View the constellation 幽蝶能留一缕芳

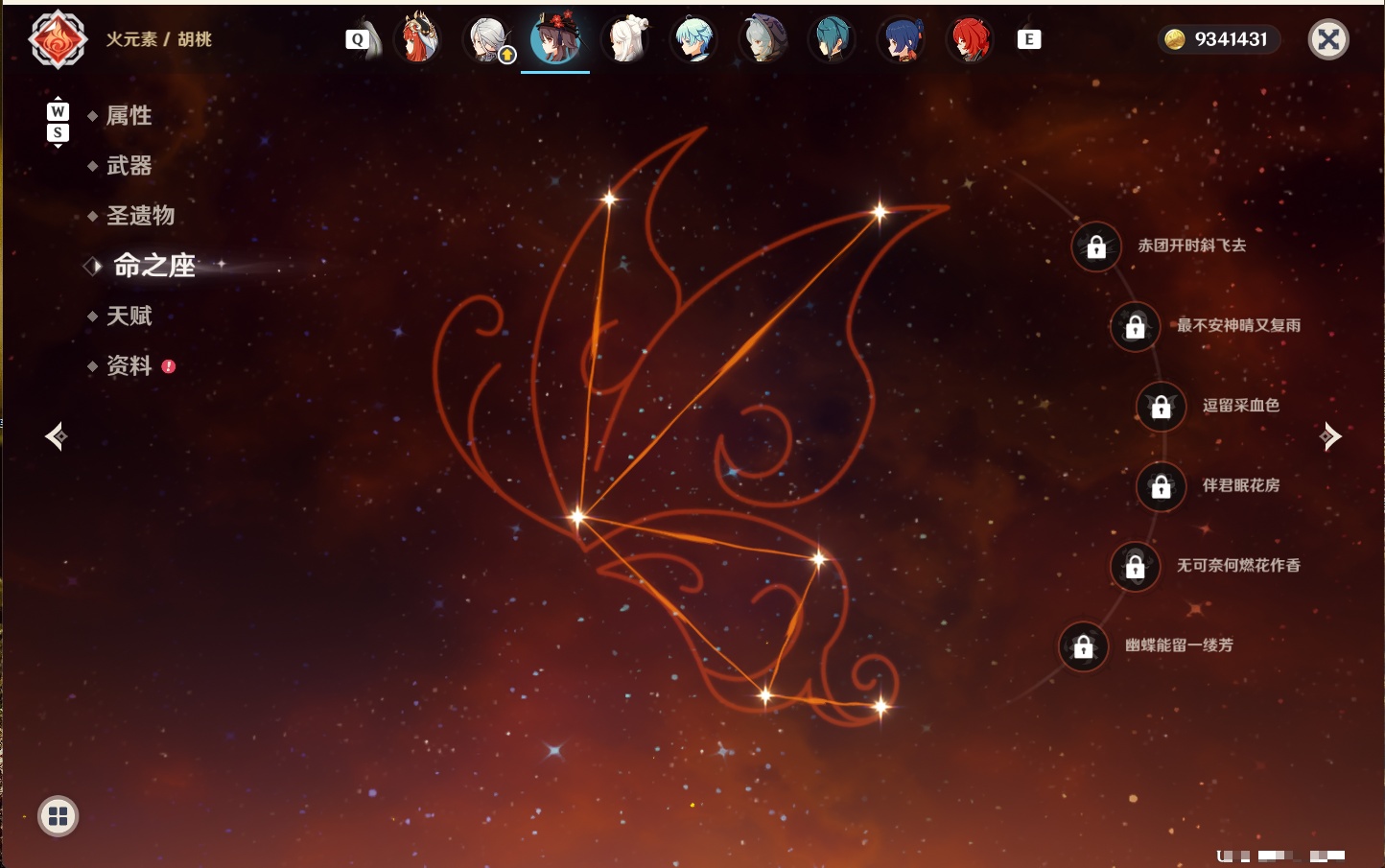coord(1179,645)
